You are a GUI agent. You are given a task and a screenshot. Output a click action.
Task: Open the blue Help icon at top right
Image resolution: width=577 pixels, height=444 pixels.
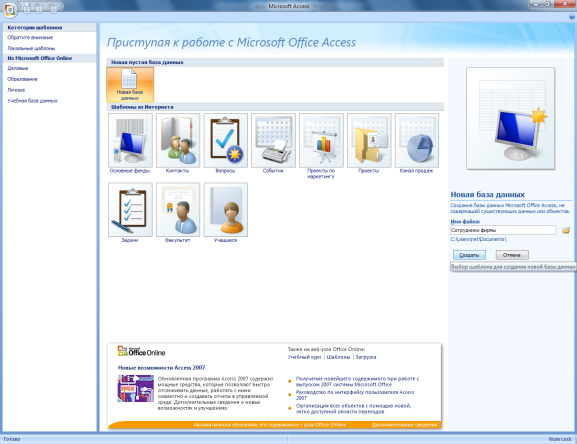(572, 17)
